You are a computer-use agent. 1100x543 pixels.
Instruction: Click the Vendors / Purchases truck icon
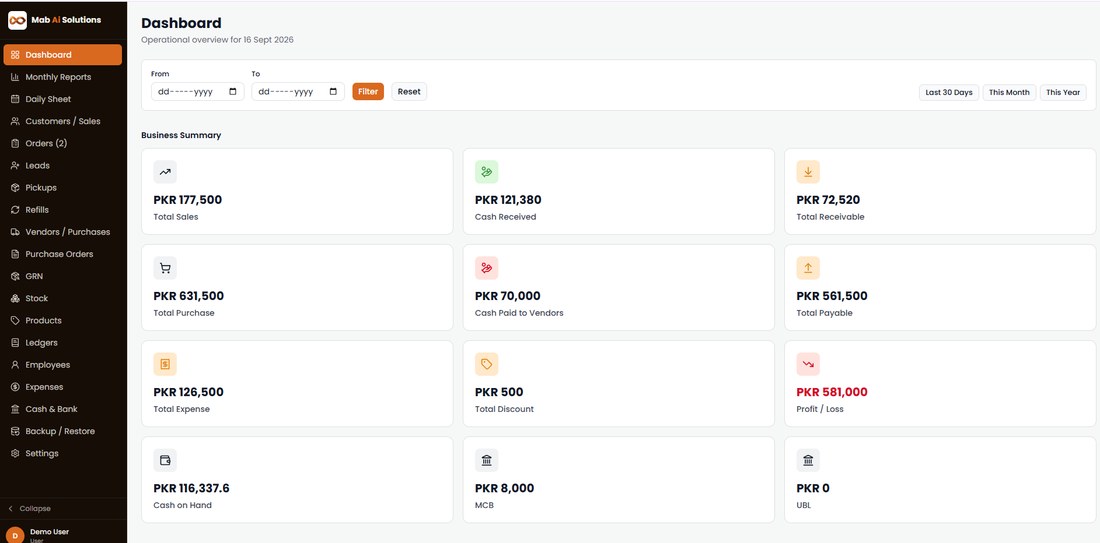click(15, 232)
